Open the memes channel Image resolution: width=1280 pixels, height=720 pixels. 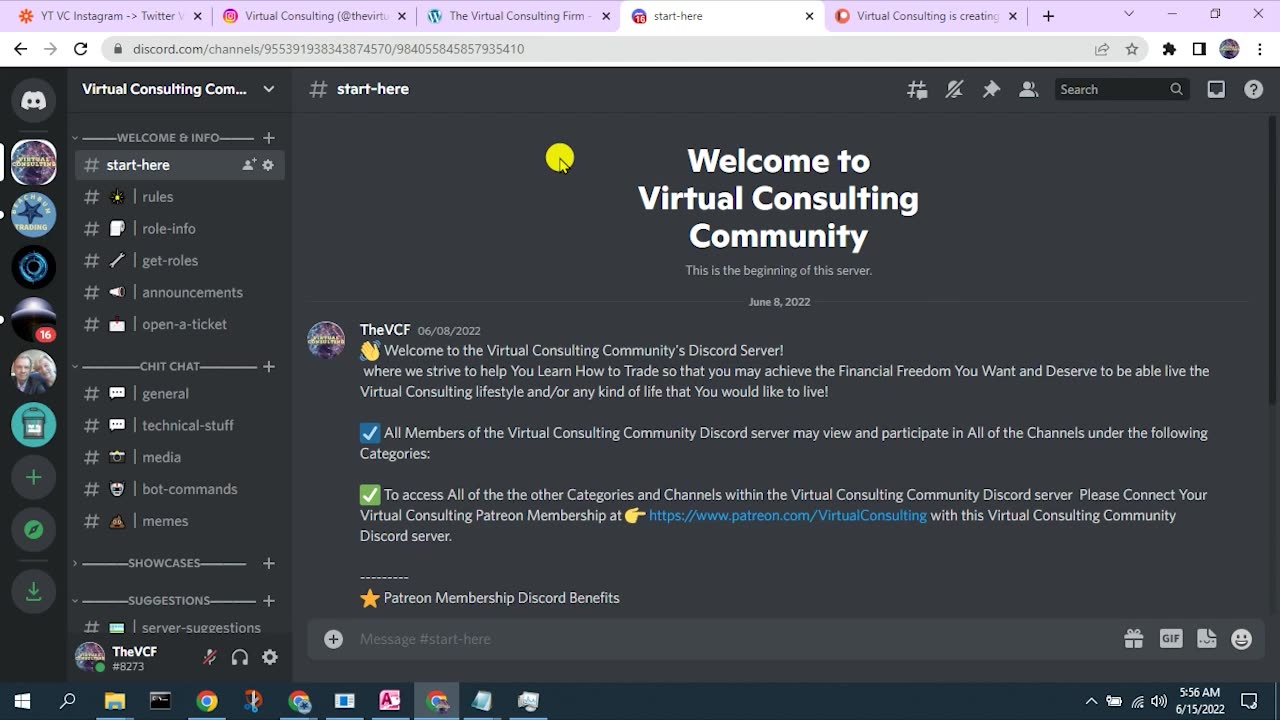coord(180,522)
